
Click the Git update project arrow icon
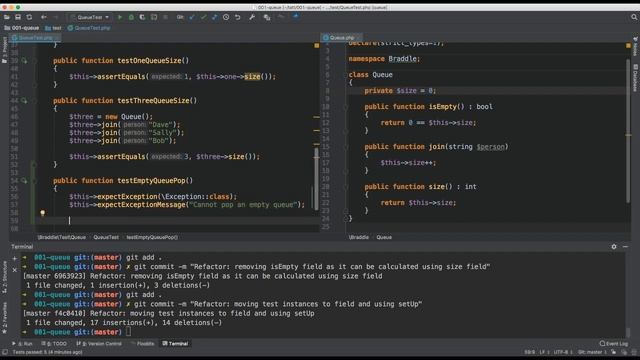tap(192, 17)
